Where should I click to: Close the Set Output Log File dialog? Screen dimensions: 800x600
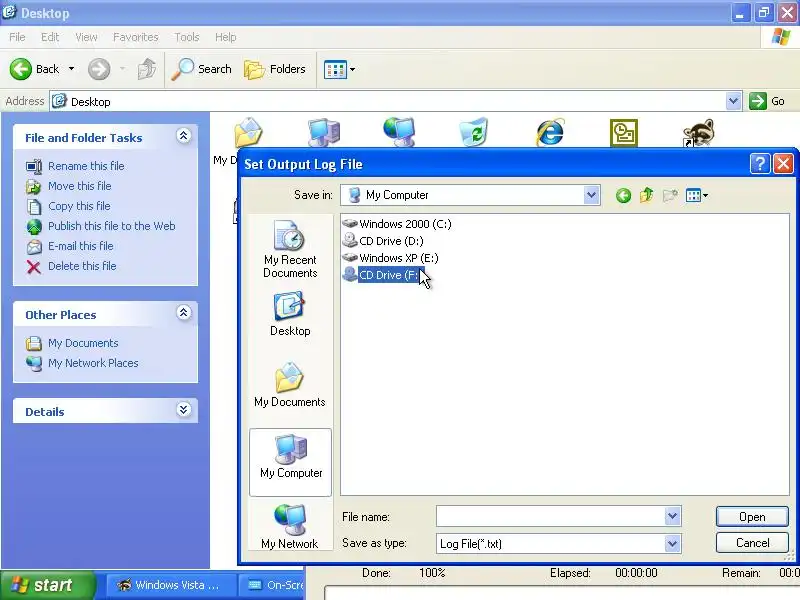(x=783, y=164)
